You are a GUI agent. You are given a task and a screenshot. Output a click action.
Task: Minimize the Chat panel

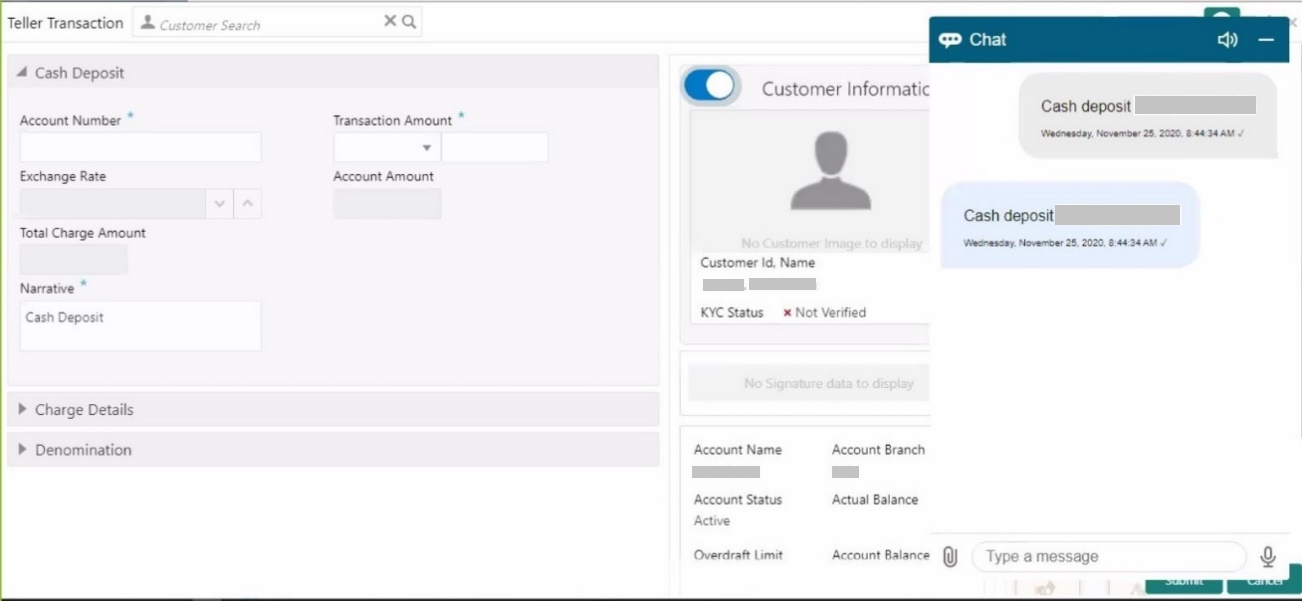point(1266,40)
